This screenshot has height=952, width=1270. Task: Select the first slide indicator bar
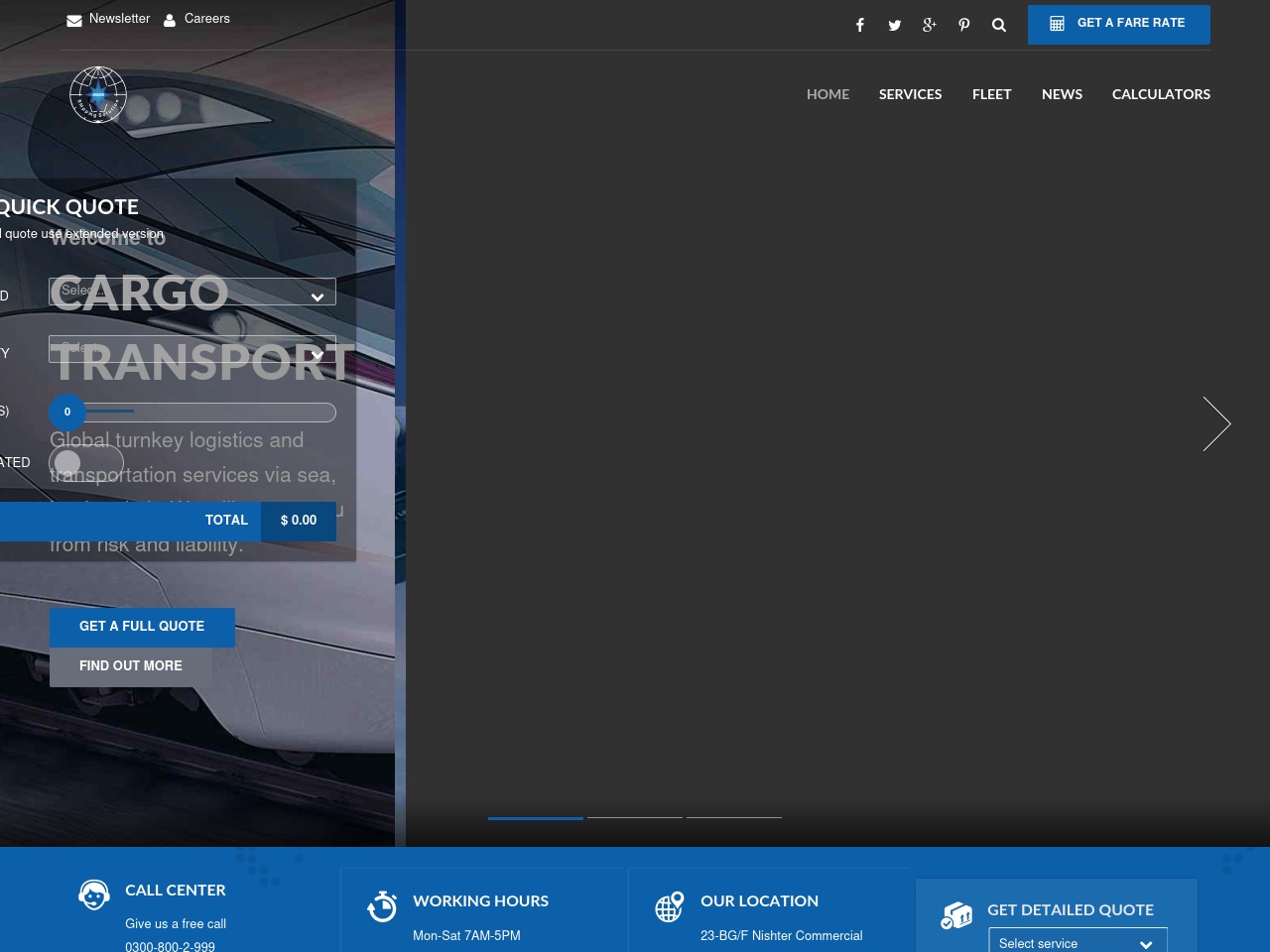[x=536, y=818]
